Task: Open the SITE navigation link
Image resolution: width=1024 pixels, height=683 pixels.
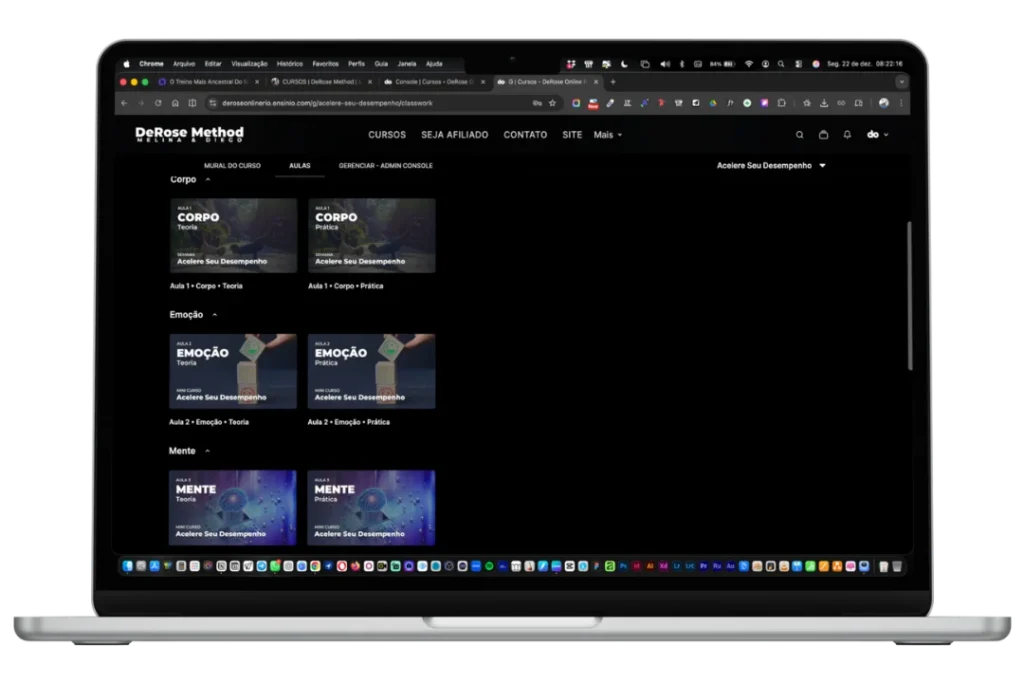Action: point(572,135)
